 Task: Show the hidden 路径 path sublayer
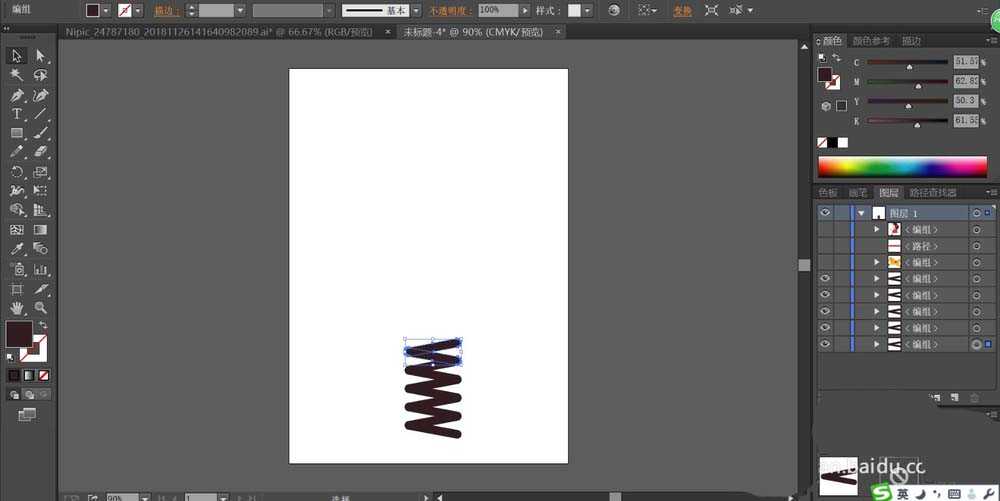pos(825,246)
